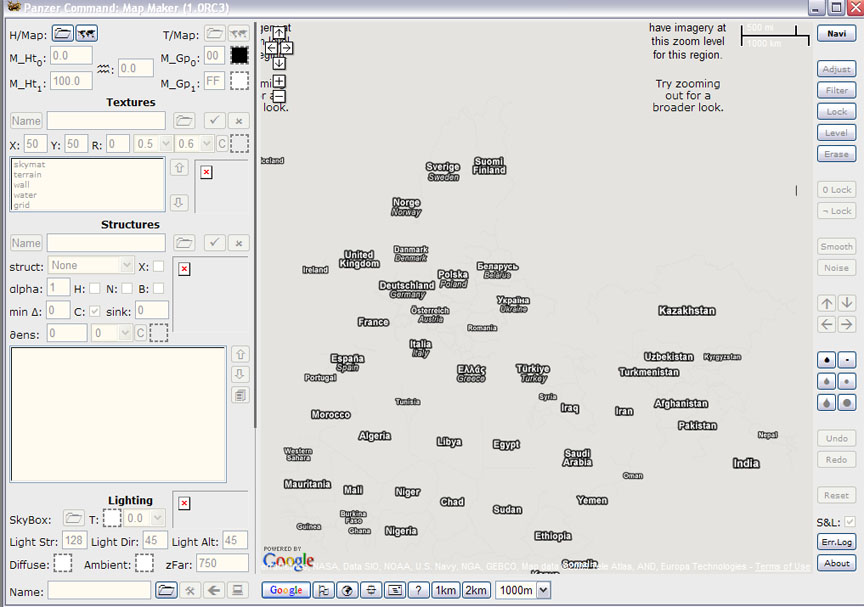The height and width of the screenshot is (607, 864).
Task: Open the SkyBox T 0.0 dropdown
Action: [x=158, y=518]
